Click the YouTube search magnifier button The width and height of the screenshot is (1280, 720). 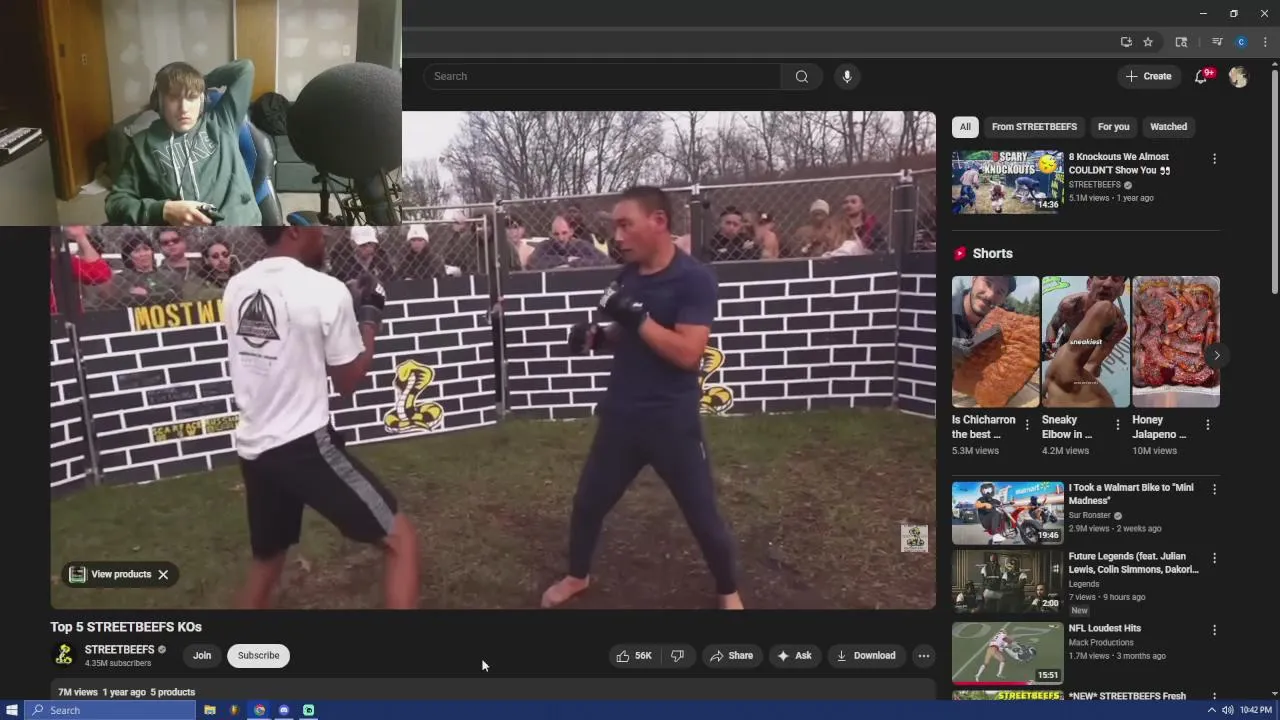coord(801,76)
